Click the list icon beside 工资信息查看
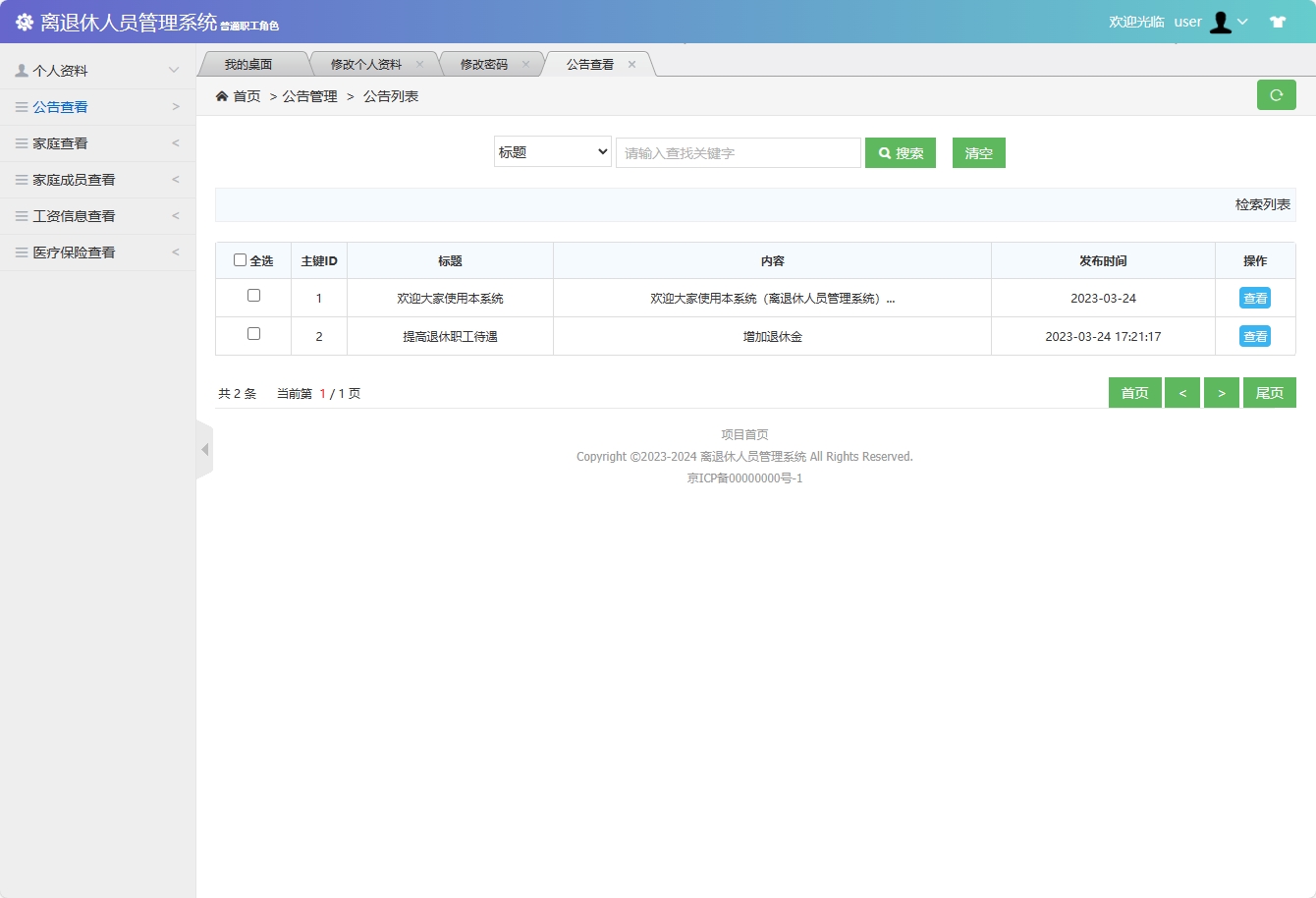The width and height of the screenshot is (1316, 898). (21, 215)
